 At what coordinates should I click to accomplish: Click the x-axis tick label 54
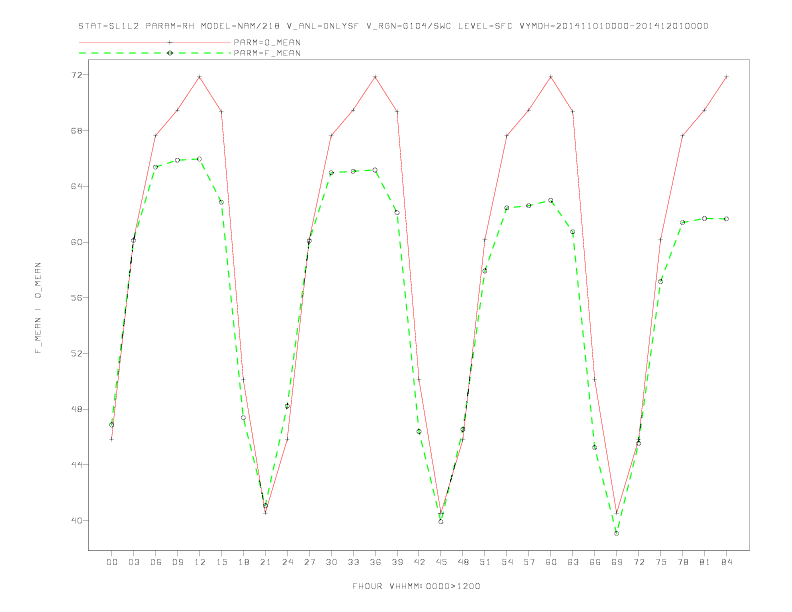click(x=507, y=562)
